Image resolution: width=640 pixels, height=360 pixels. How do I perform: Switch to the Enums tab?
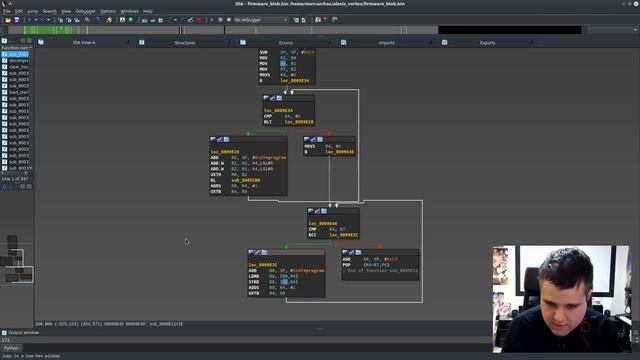coord(286,42)
